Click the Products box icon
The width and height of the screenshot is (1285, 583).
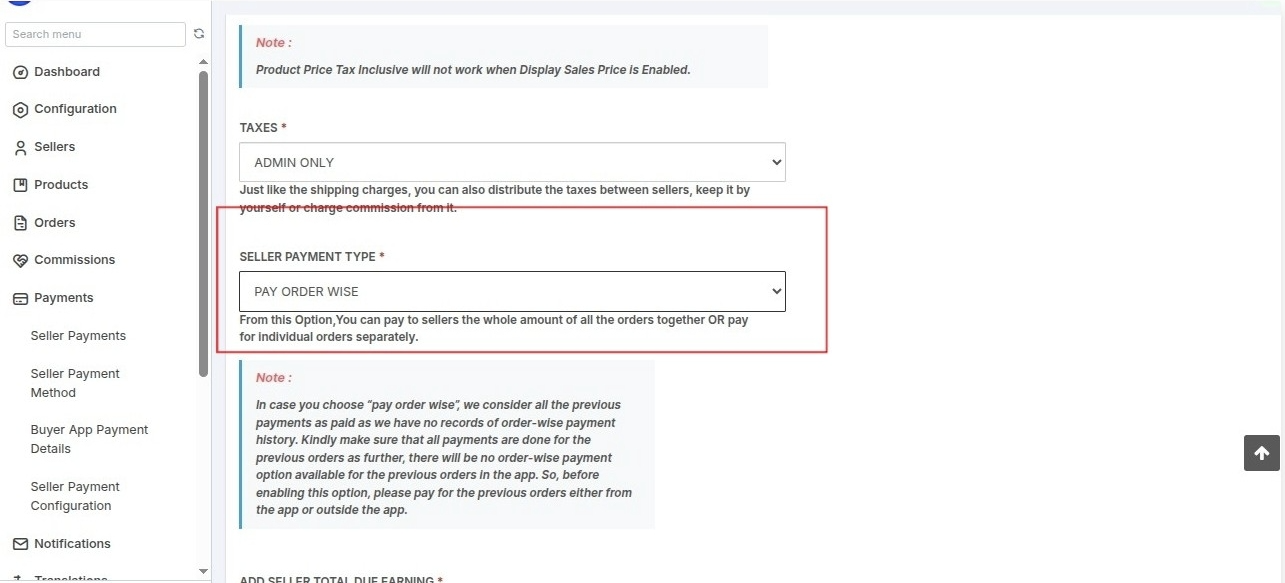20,185
